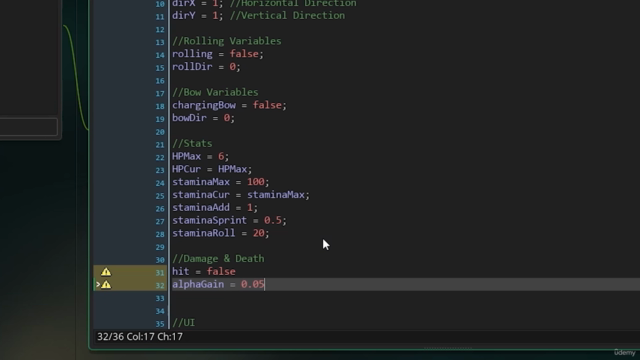This screenshot has width=640, height=360.
Task: Click the warning icon on line 31
Action: 106,272
